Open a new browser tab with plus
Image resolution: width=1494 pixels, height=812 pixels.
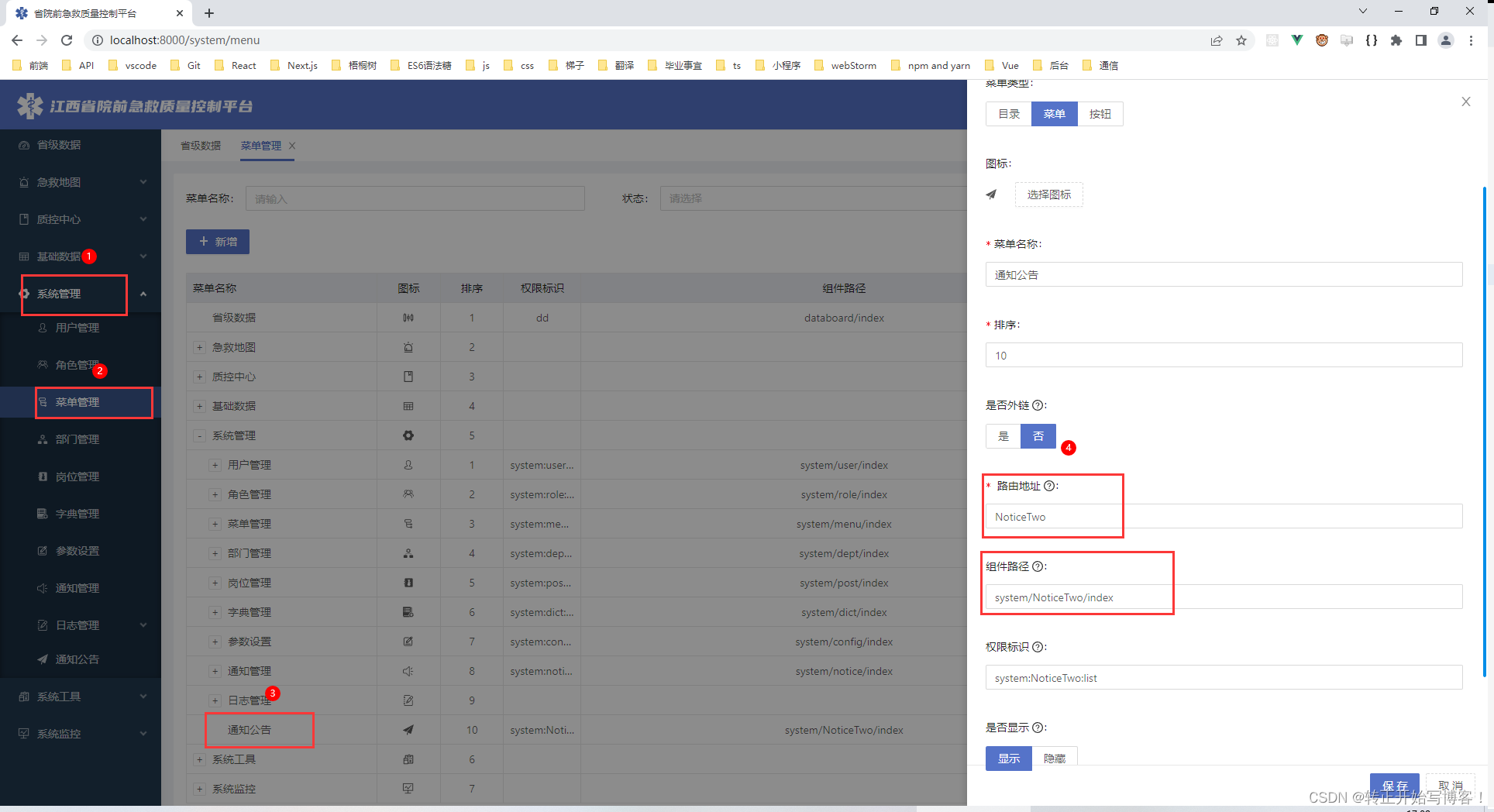(209, 13)
